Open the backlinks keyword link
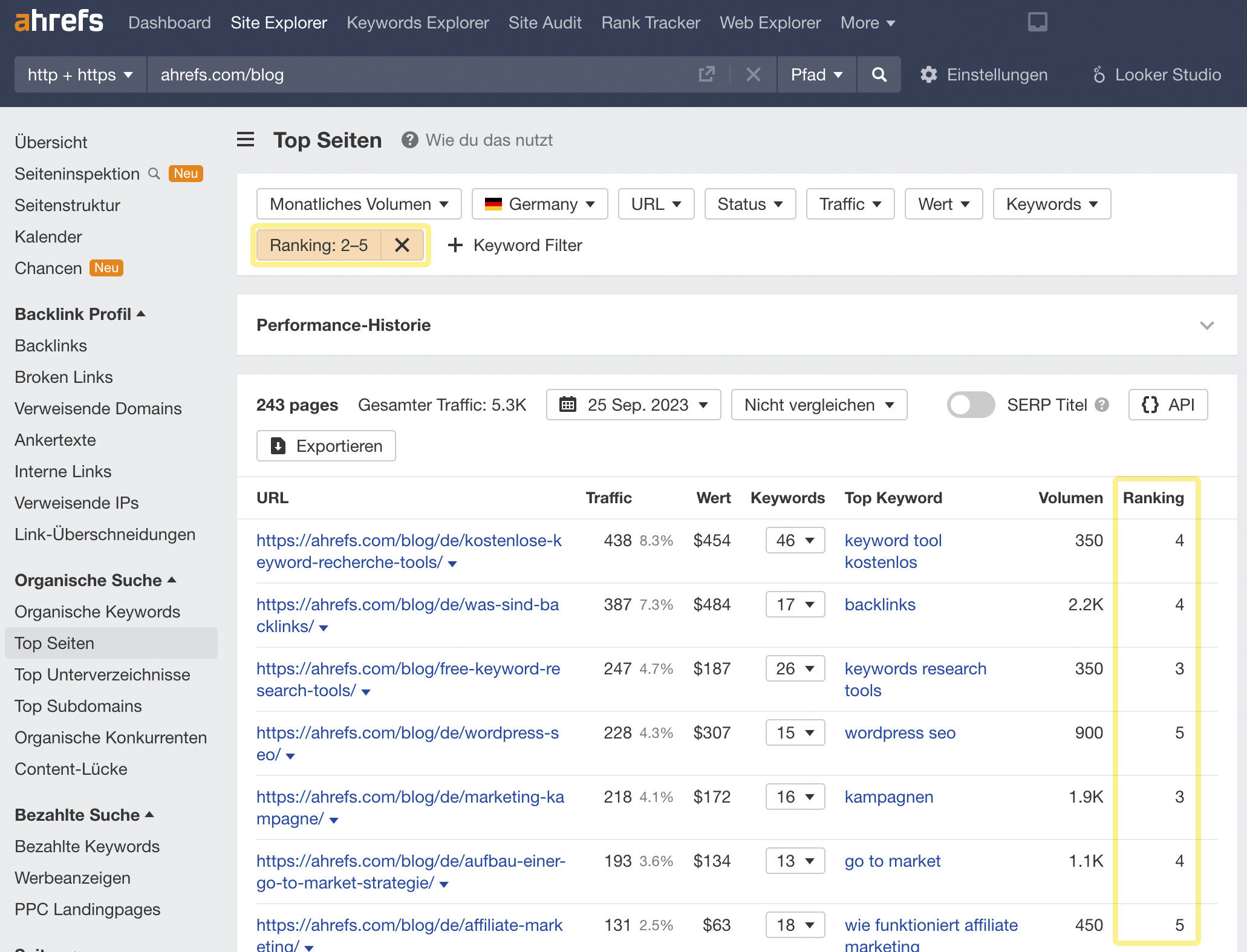Image resolution: width=1247 pixels, height=952 pixels. (x=880, y=604)
